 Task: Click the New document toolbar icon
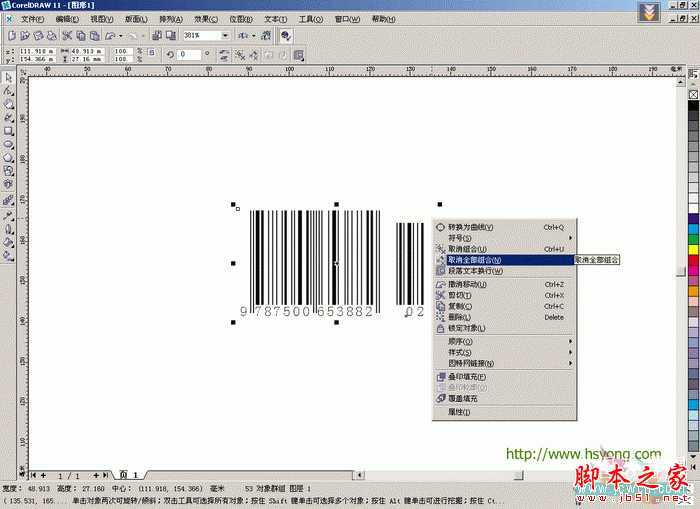12,35
